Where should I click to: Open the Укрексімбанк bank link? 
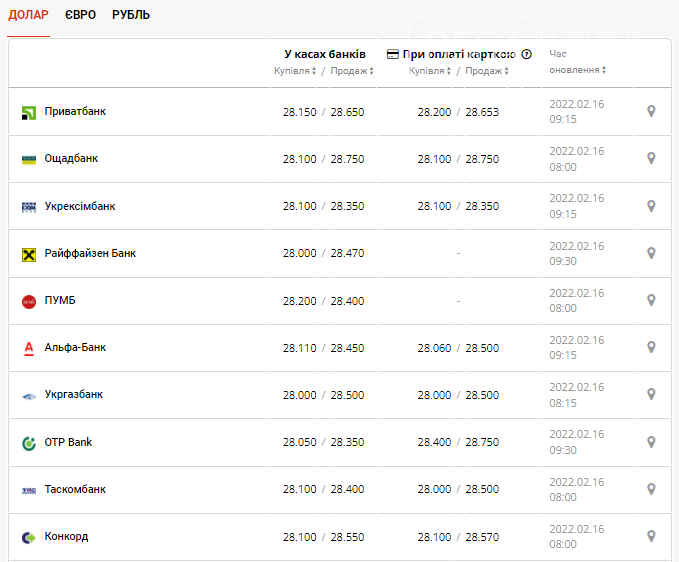pyautogui.click(x=80, y=206)
